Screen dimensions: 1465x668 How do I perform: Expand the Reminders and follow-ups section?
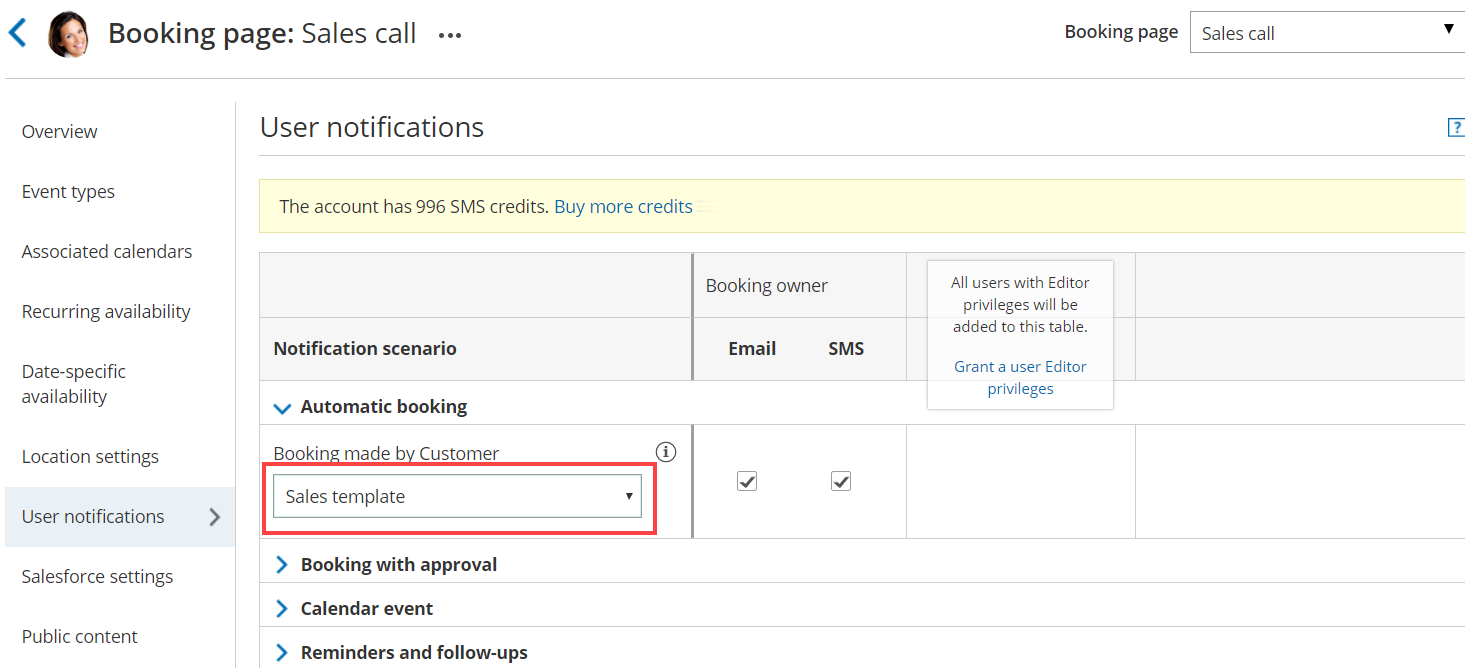(283, 653)
